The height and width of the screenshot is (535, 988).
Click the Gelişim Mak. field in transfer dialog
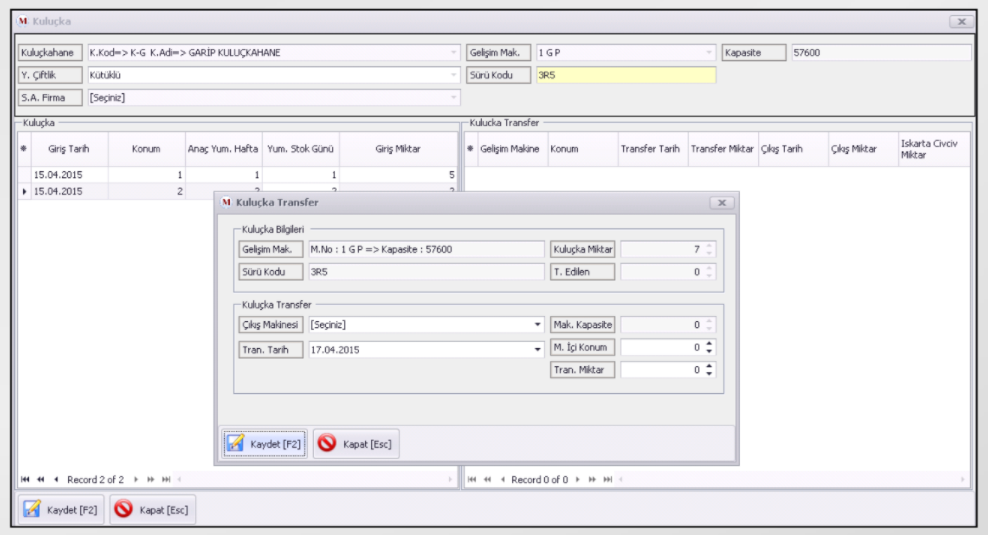tap(426, 250)
